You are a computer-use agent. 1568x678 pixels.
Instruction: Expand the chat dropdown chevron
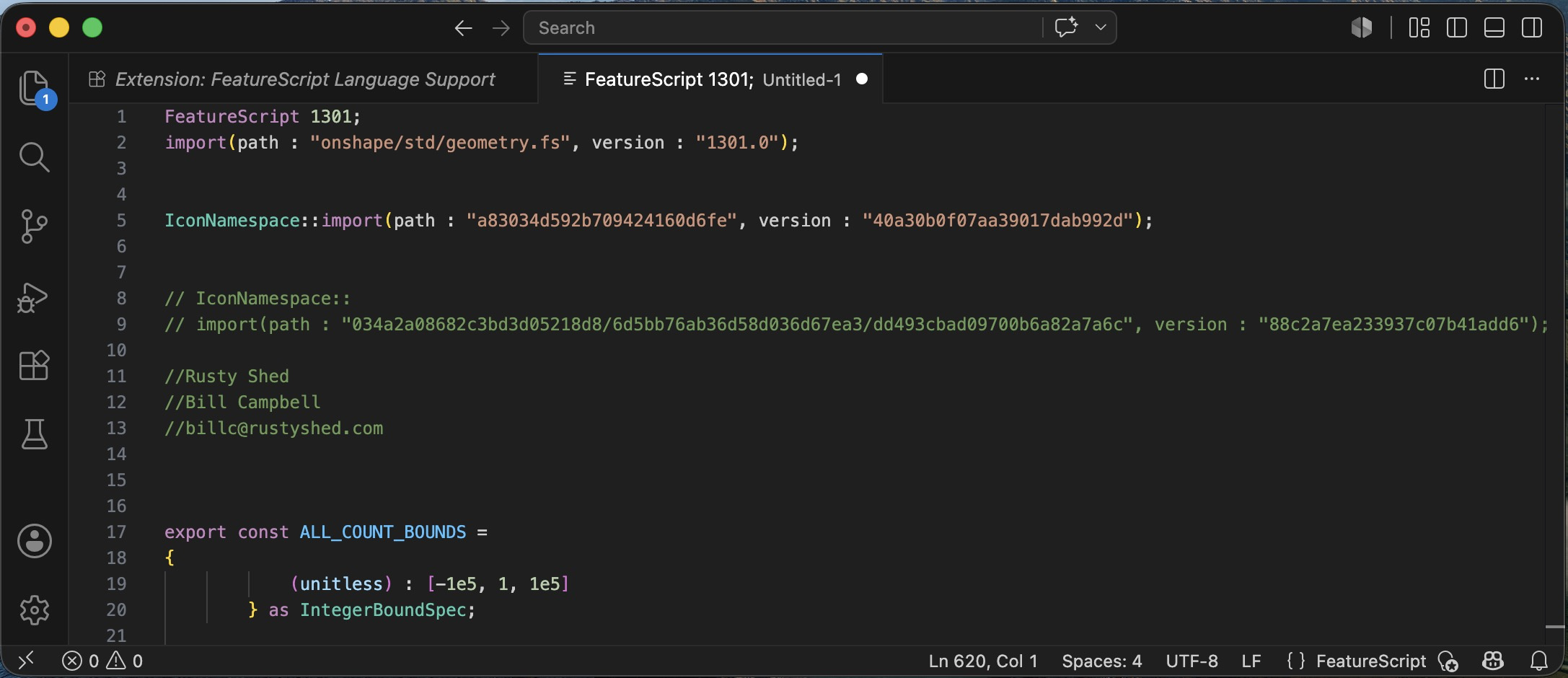(1101, 27)
